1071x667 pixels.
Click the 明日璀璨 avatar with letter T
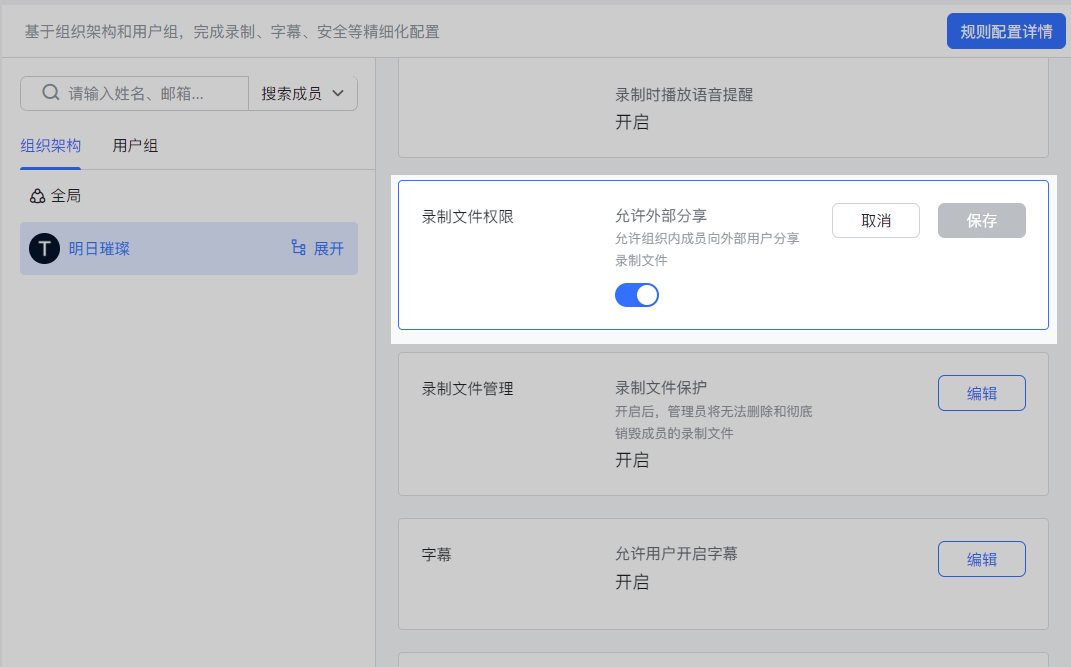point(44,248)
